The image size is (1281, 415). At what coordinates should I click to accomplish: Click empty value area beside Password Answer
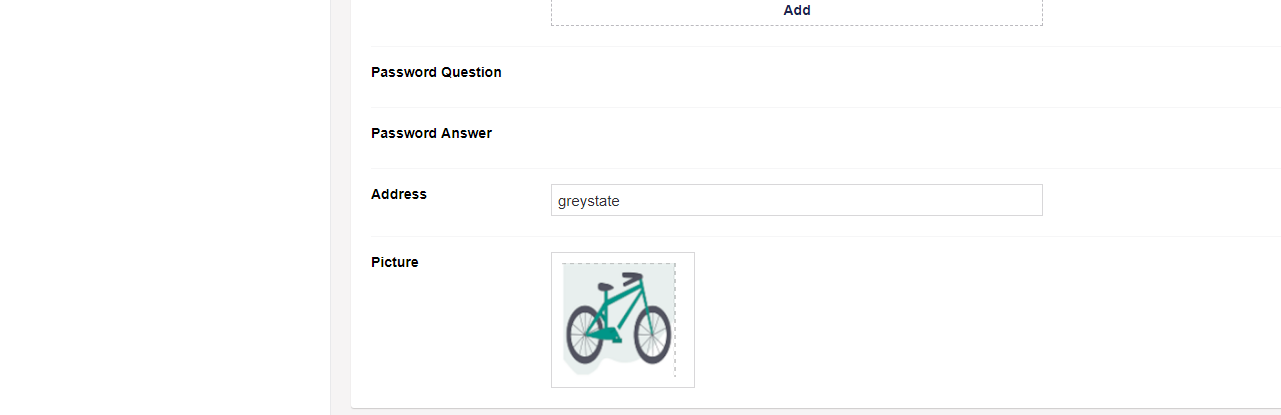(796, 134)
